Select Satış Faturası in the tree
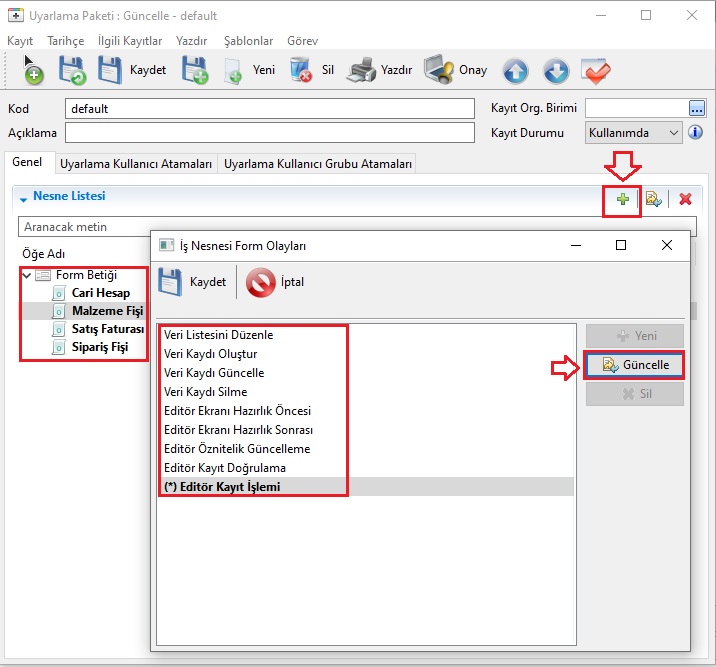The image size is (716, 667). [x=108, y=329]
